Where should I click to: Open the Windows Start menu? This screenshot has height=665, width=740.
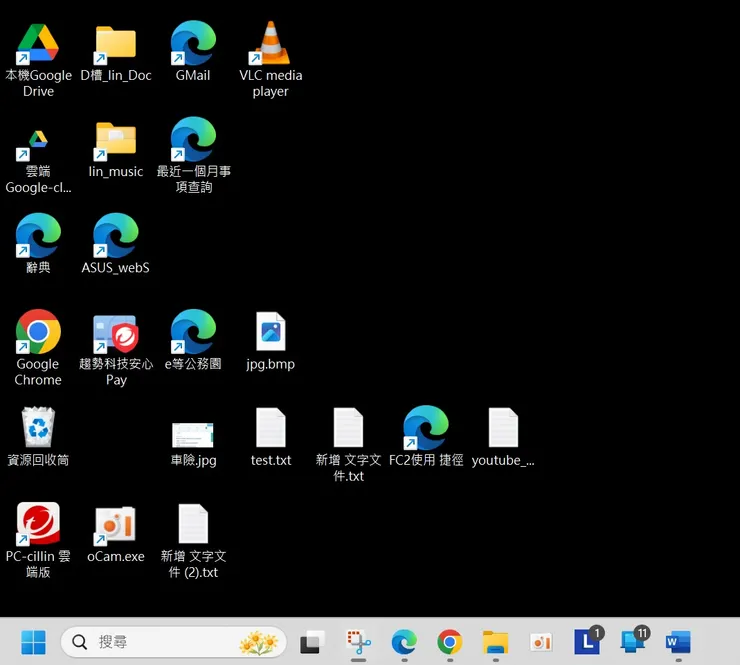(x=34, y=642)
